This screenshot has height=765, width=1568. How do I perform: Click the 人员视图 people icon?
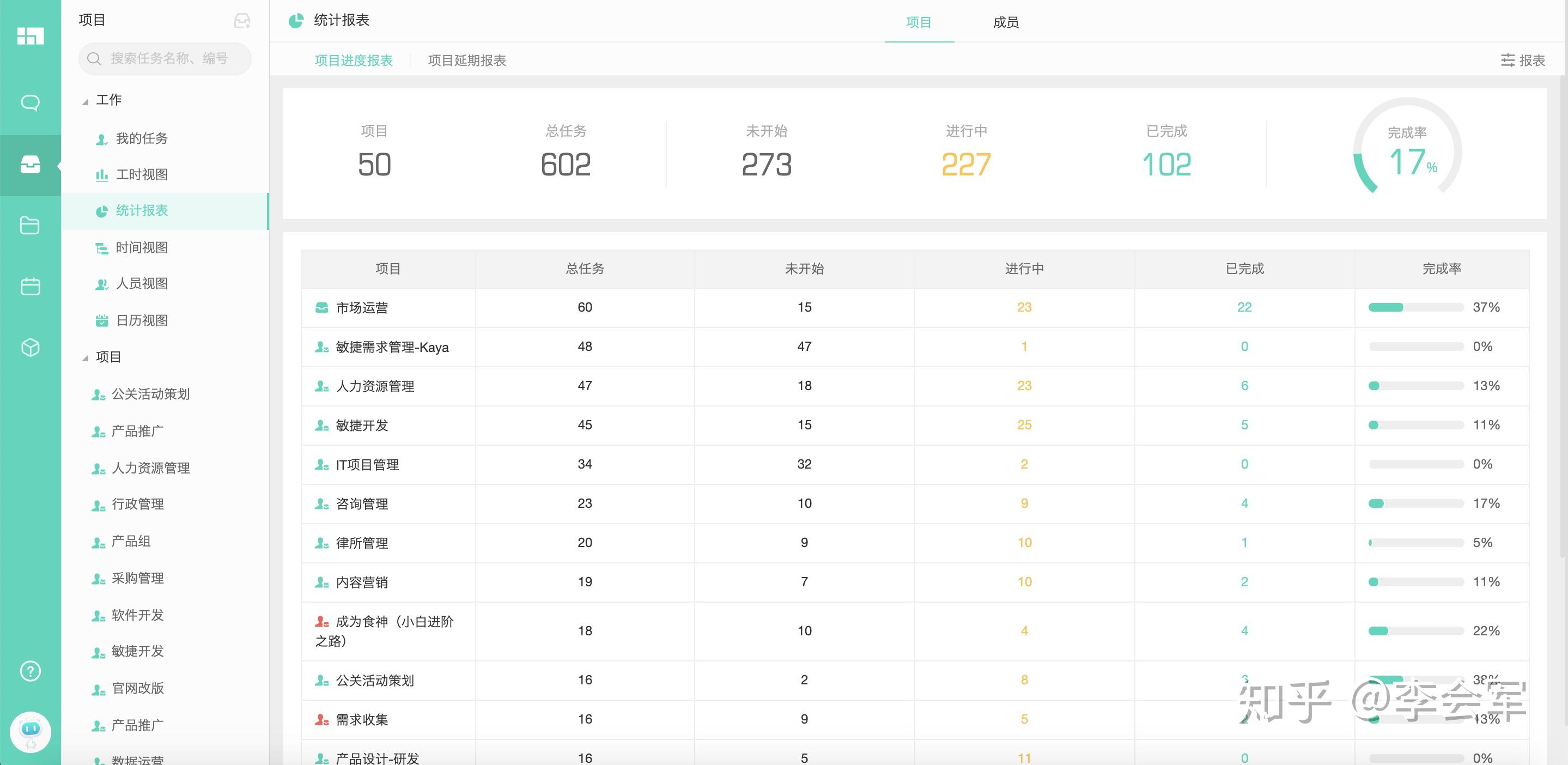pyautogui.click(x=102, y=284)
